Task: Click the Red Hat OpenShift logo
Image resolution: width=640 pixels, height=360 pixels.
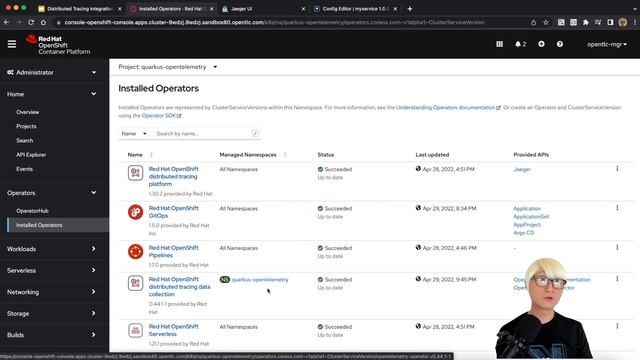Action: (x=58, y=44)
